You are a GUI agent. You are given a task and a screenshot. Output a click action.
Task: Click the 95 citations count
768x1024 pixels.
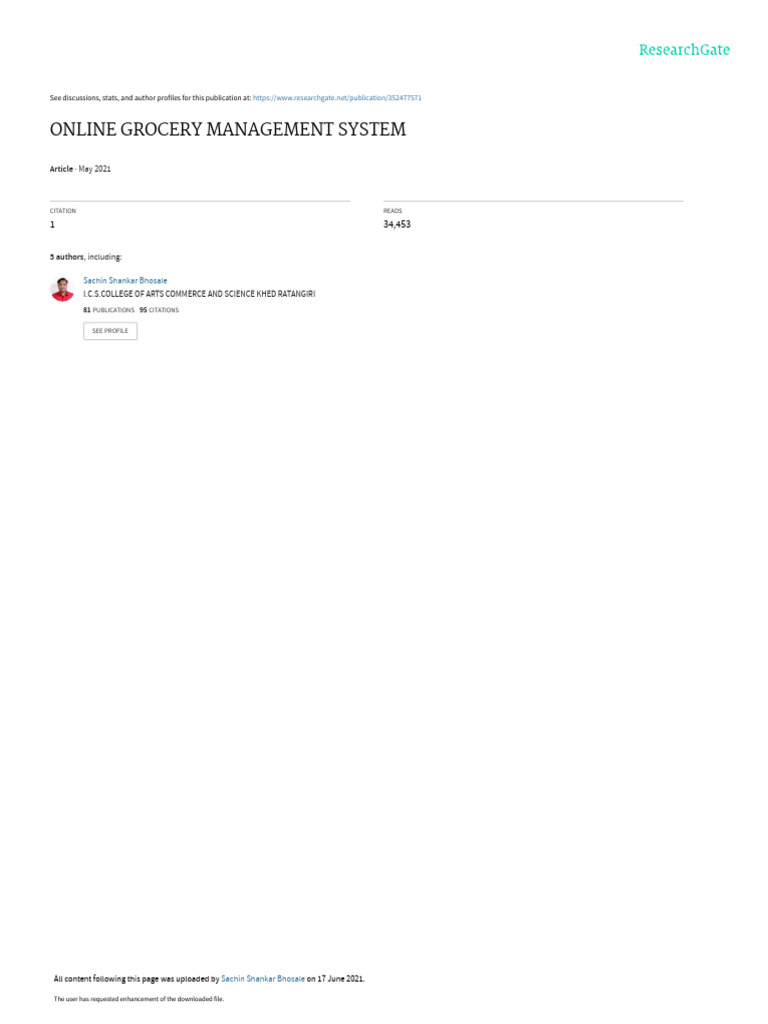pos(159,310)
